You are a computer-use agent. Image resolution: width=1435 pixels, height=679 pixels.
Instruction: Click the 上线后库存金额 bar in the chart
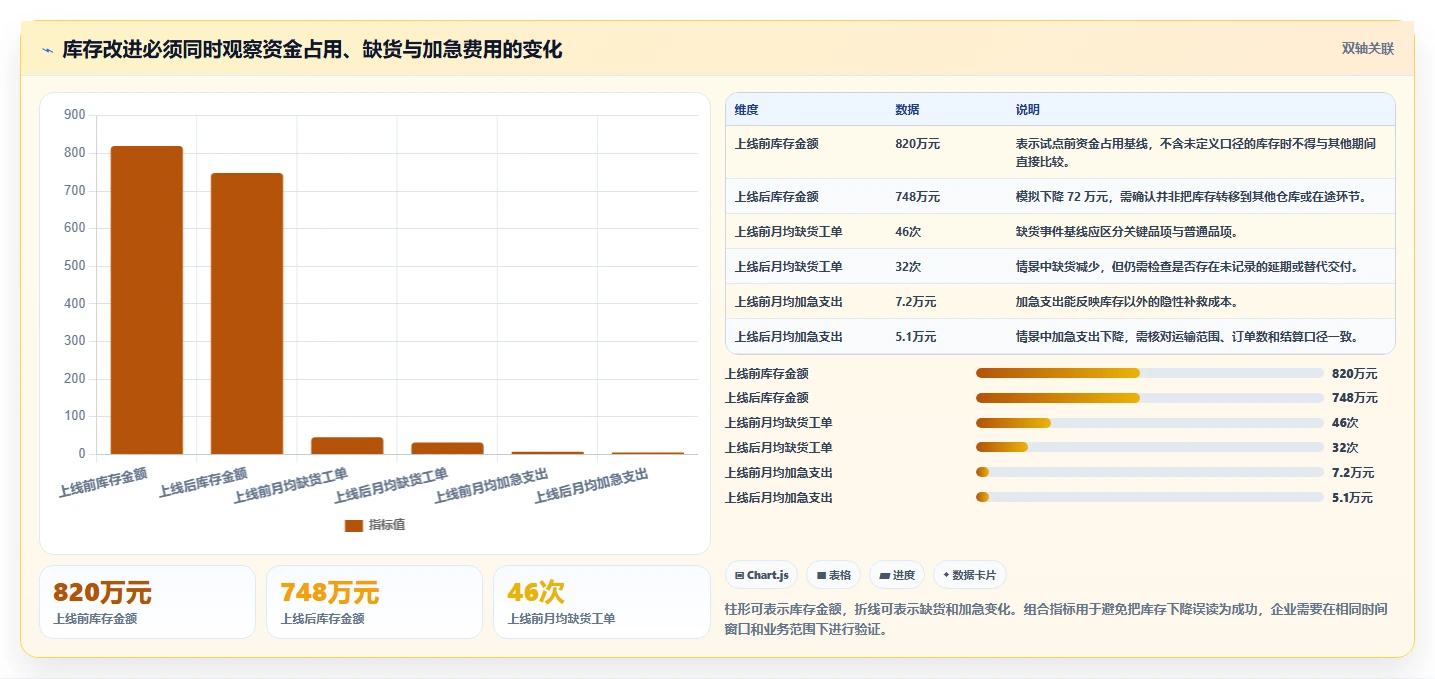coord(247,314)
